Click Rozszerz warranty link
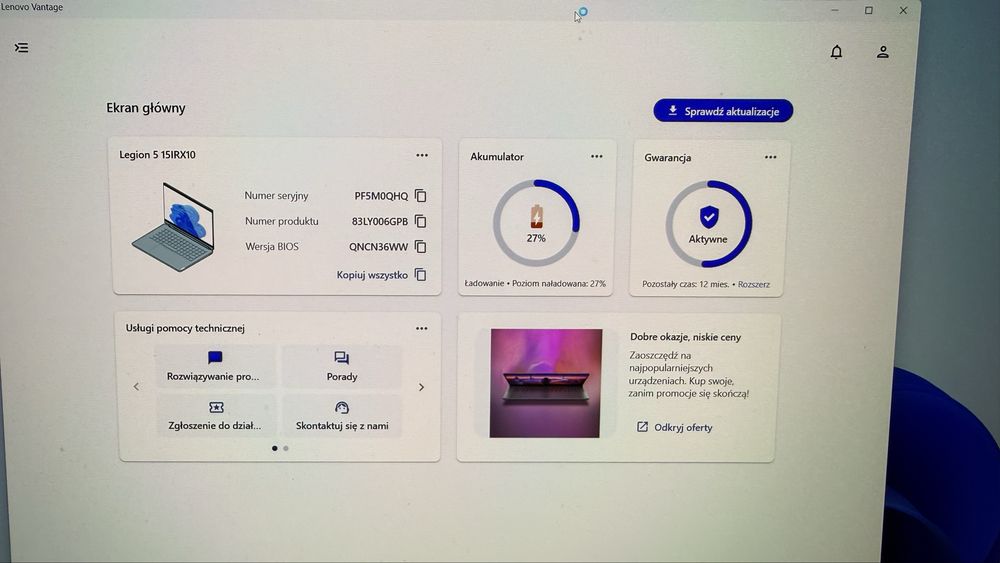The width and height of the screenshot is (1000, 563). point(754,284)
